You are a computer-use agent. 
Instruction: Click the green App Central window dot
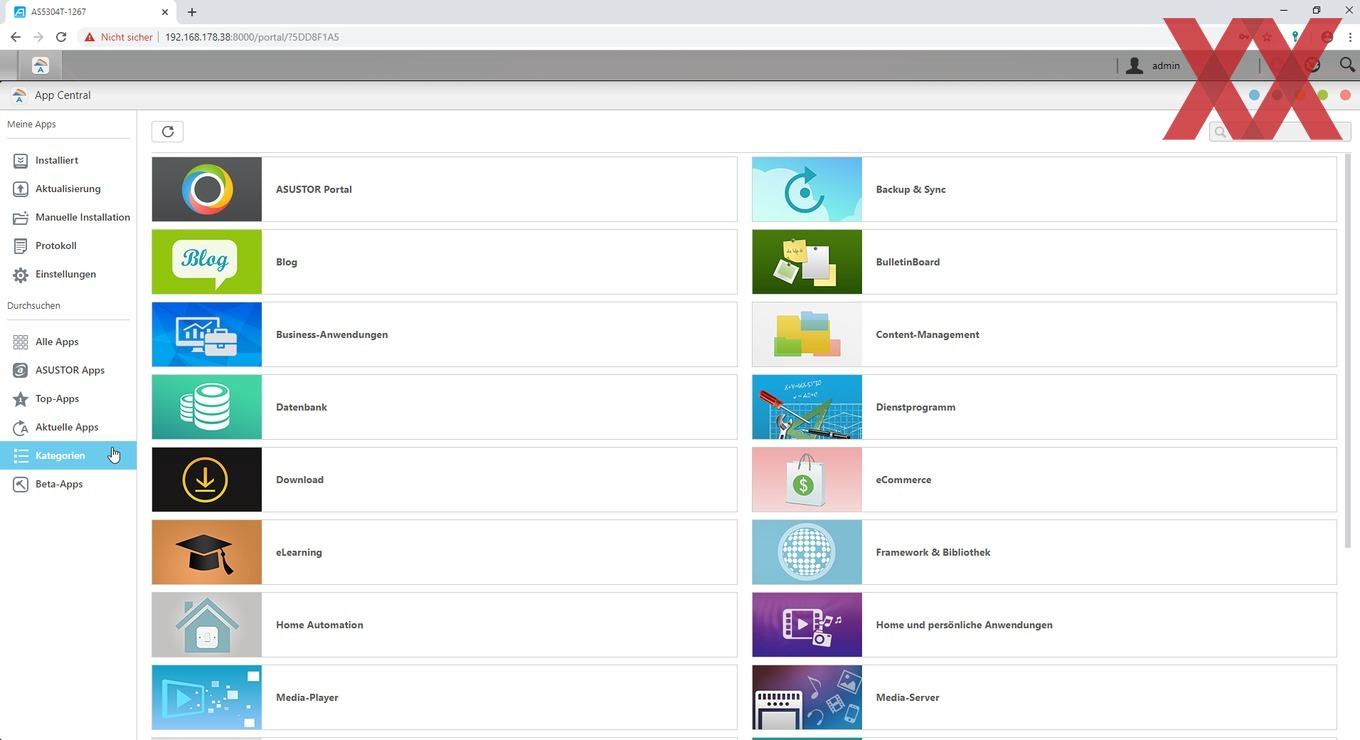[x=1323, y=95]
